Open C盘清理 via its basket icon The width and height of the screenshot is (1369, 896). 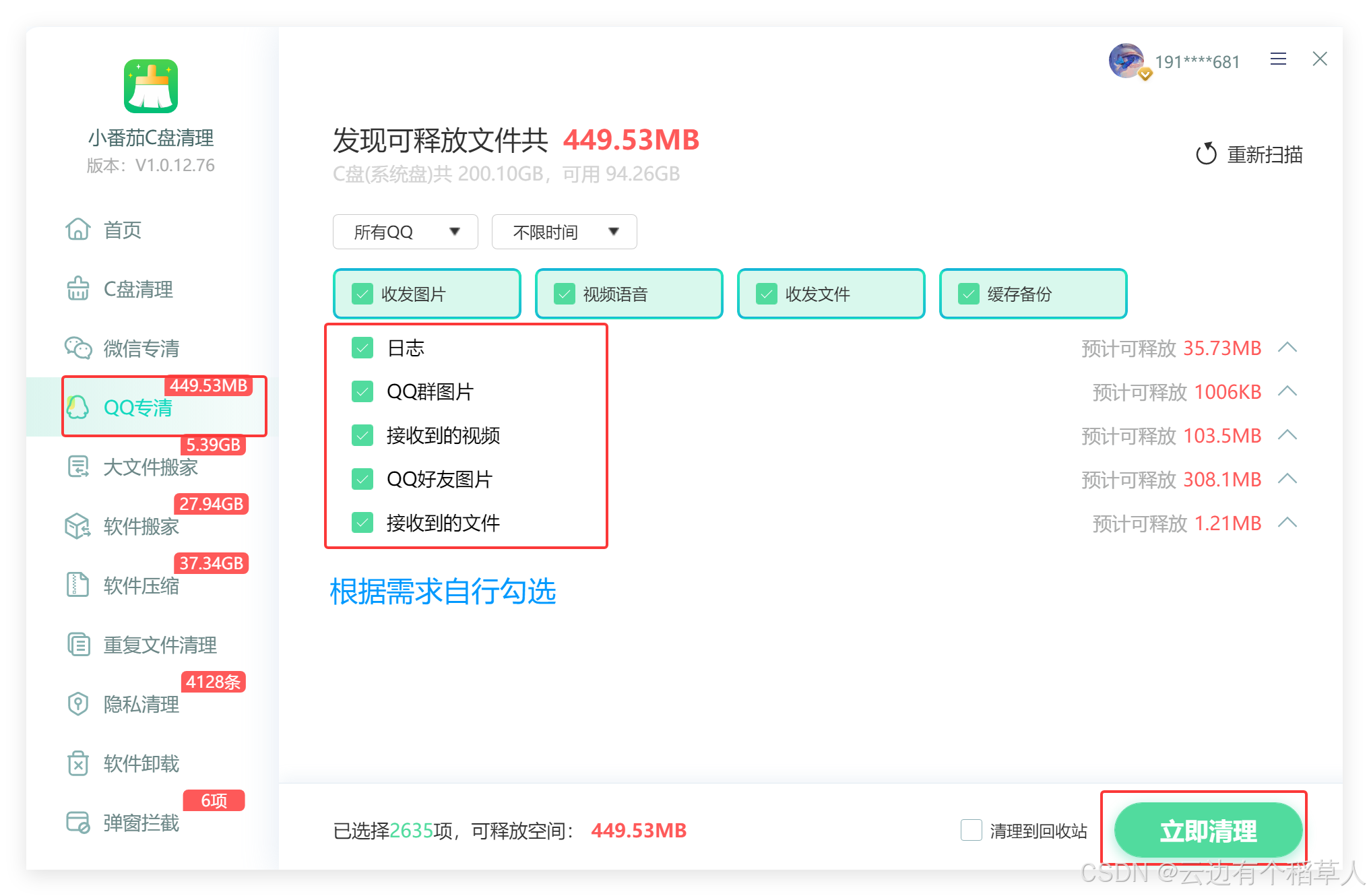click(x=78, y=289)
